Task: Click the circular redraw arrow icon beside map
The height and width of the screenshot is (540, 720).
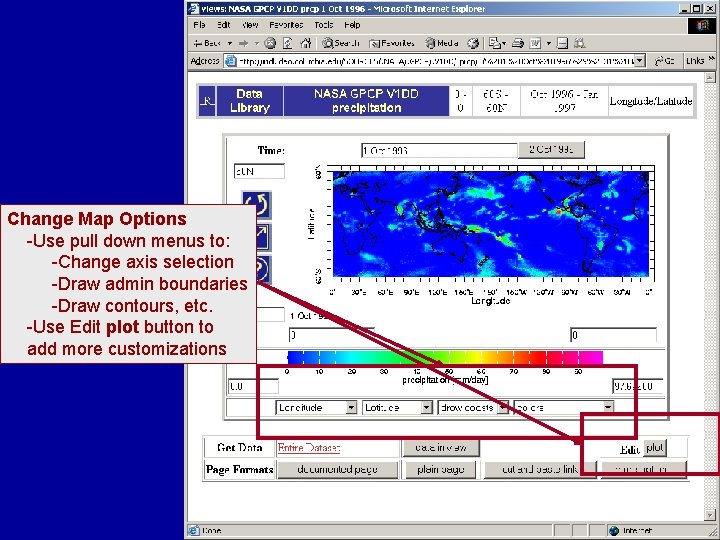Action: click(x=257, y=204)
